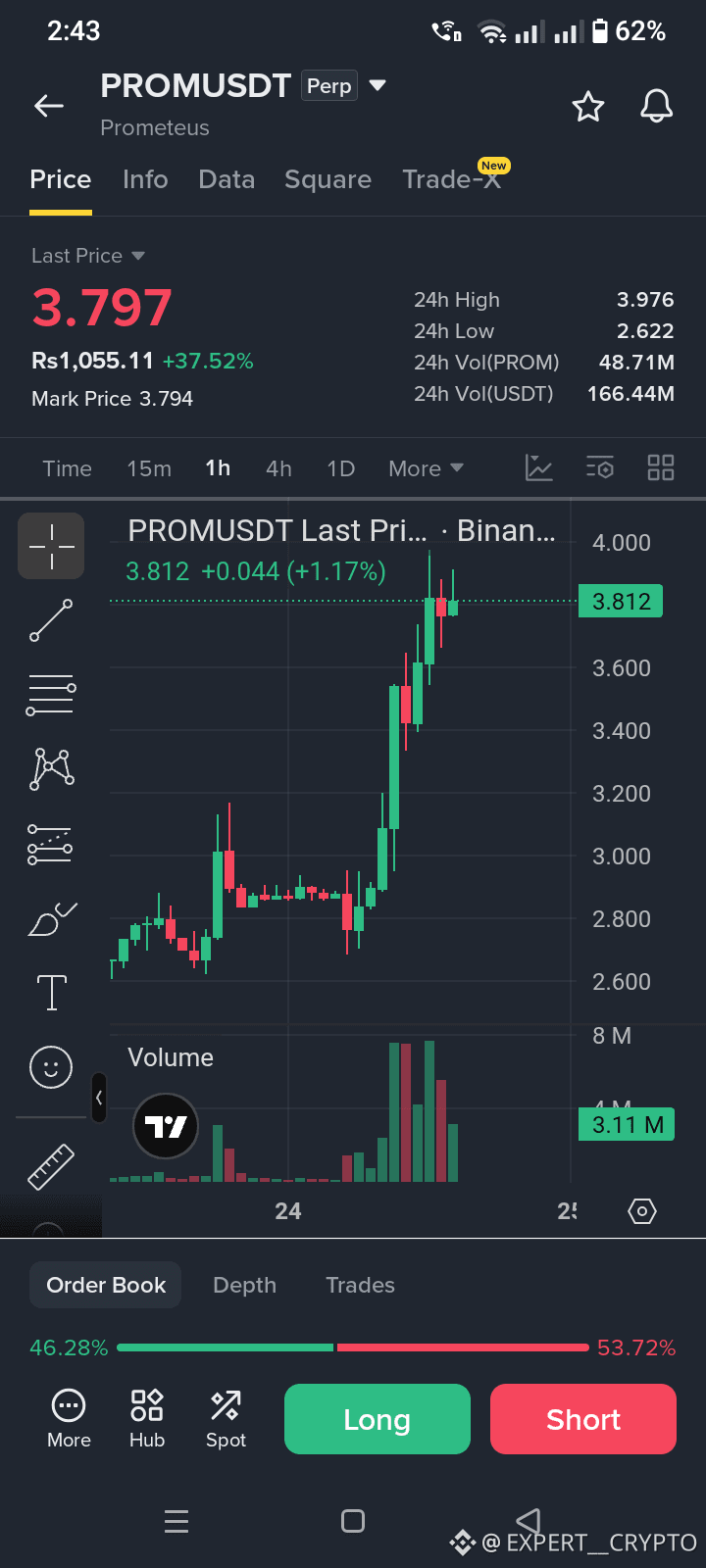
Task: Expand the PROMUSDT Perp pair selector arrow
Action: pyautogui.click(x=378, y=86)
